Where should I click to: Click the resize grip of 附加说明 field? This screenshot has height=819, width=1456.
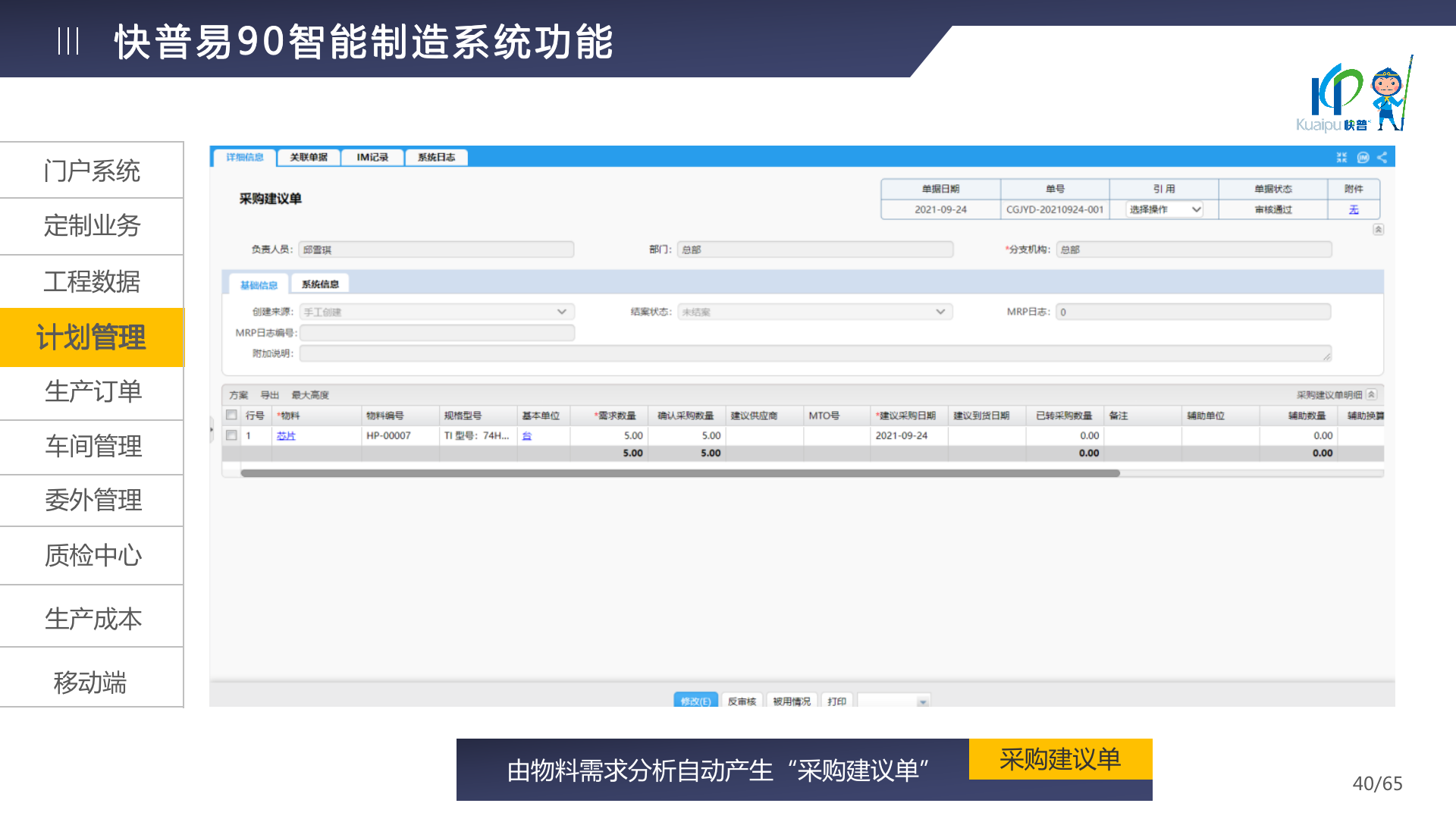[x=1326, y=356]
